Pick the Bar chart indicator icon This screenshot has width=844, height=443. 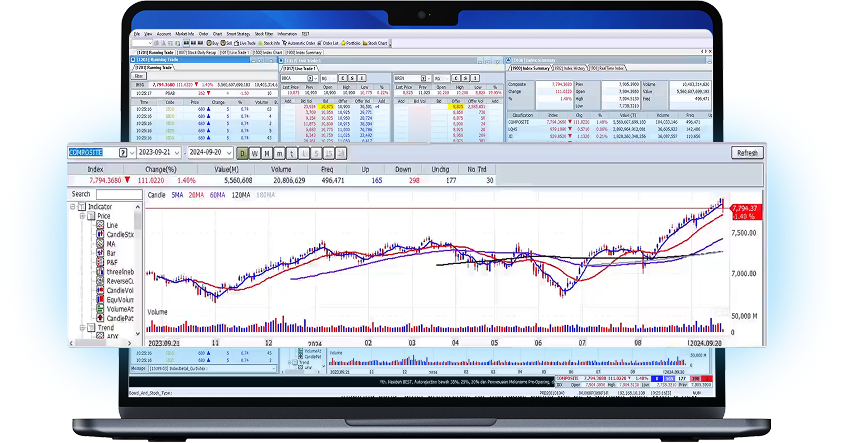[x=101, y=253]
